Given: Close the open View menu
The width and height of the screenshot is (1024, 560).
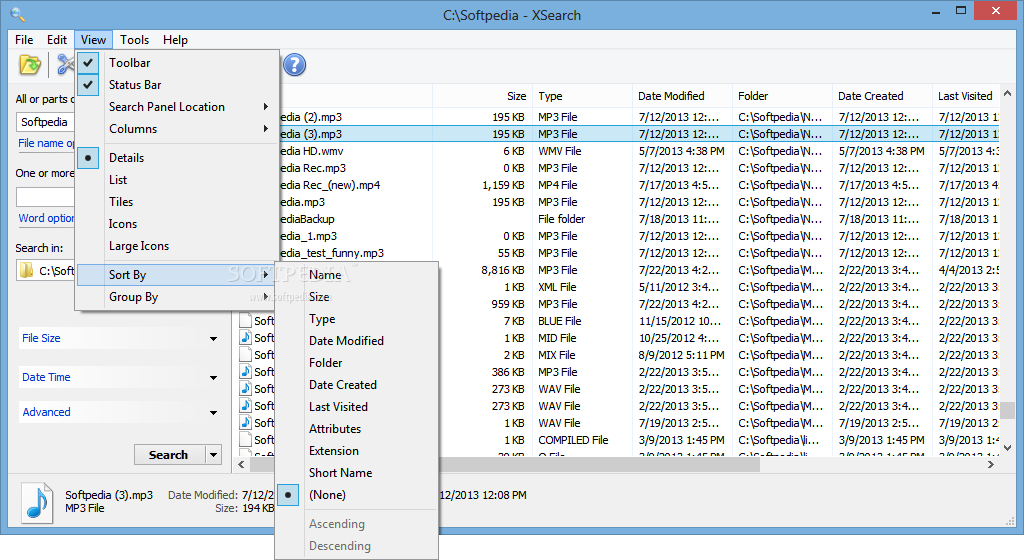Looking at the screenshot, I should click(93, 40).
